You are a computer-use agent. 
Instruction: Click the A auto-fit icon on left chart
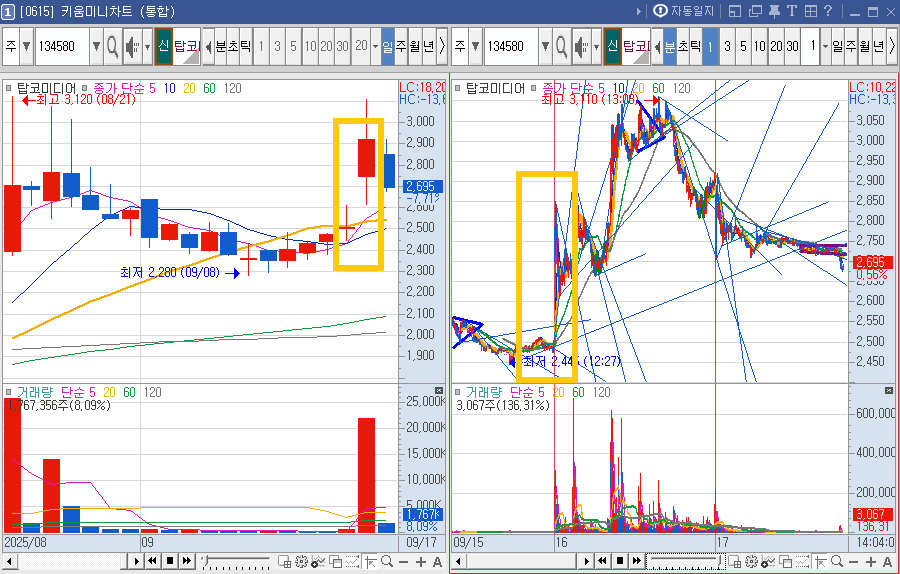coord(437,562)
